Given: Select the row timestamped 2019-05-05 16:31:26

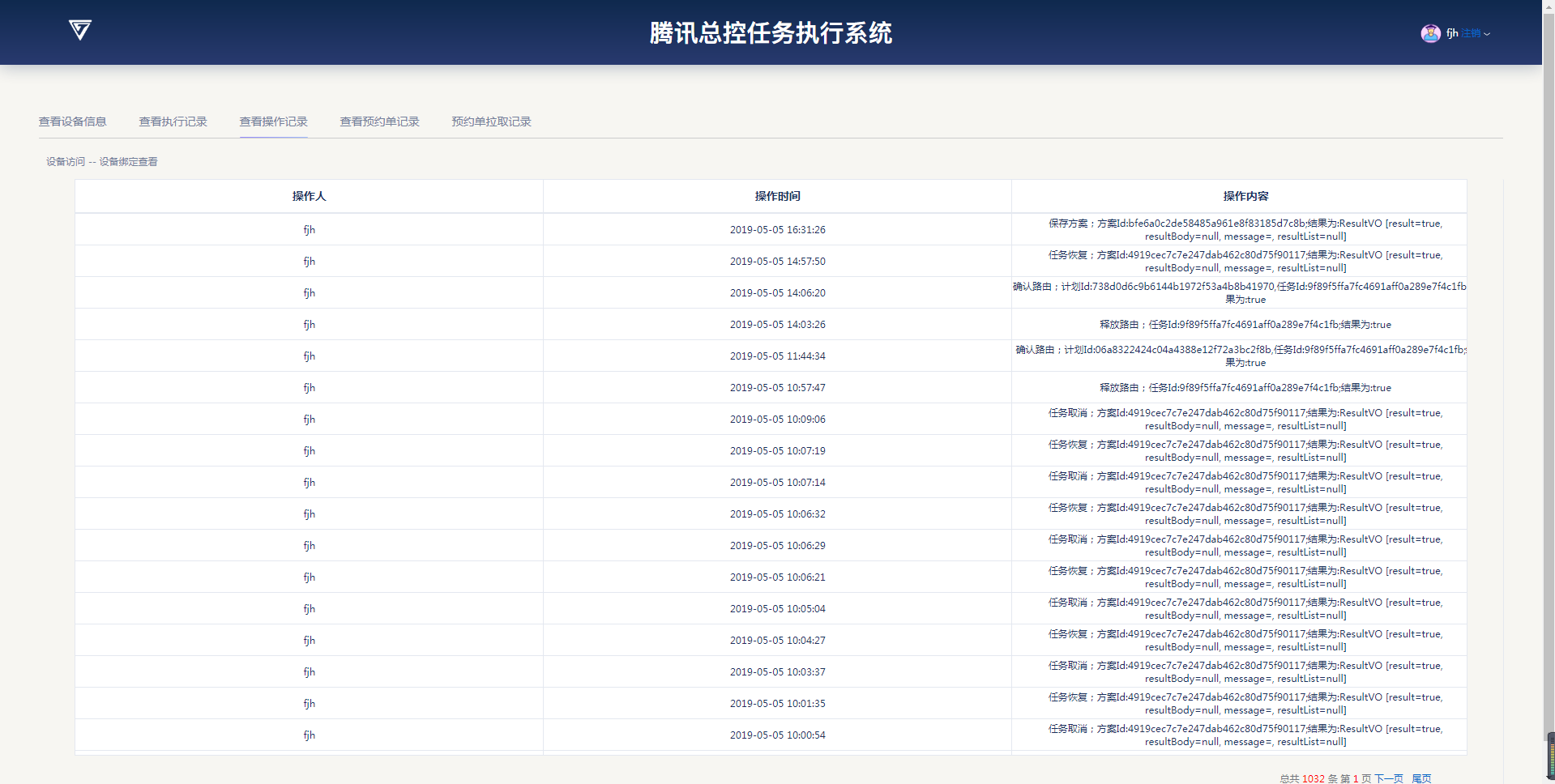Looking at the screenshot, I should click(x=777, y=230).
